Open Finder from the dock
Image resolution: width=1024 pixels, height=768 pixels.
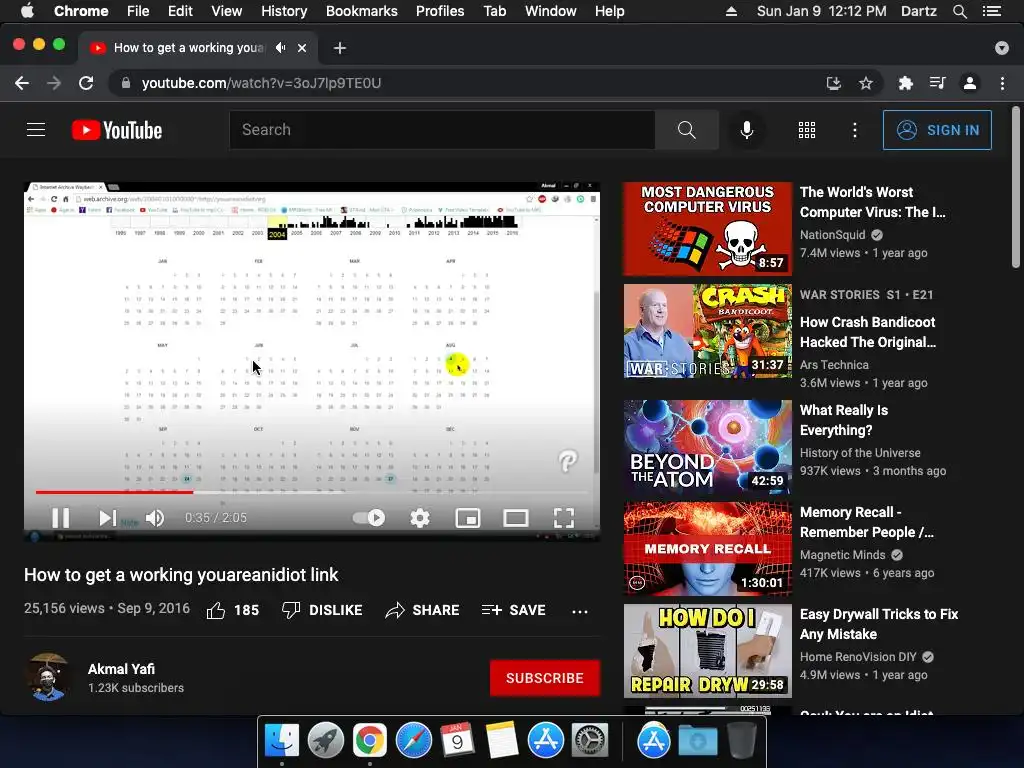pos(282,741)
